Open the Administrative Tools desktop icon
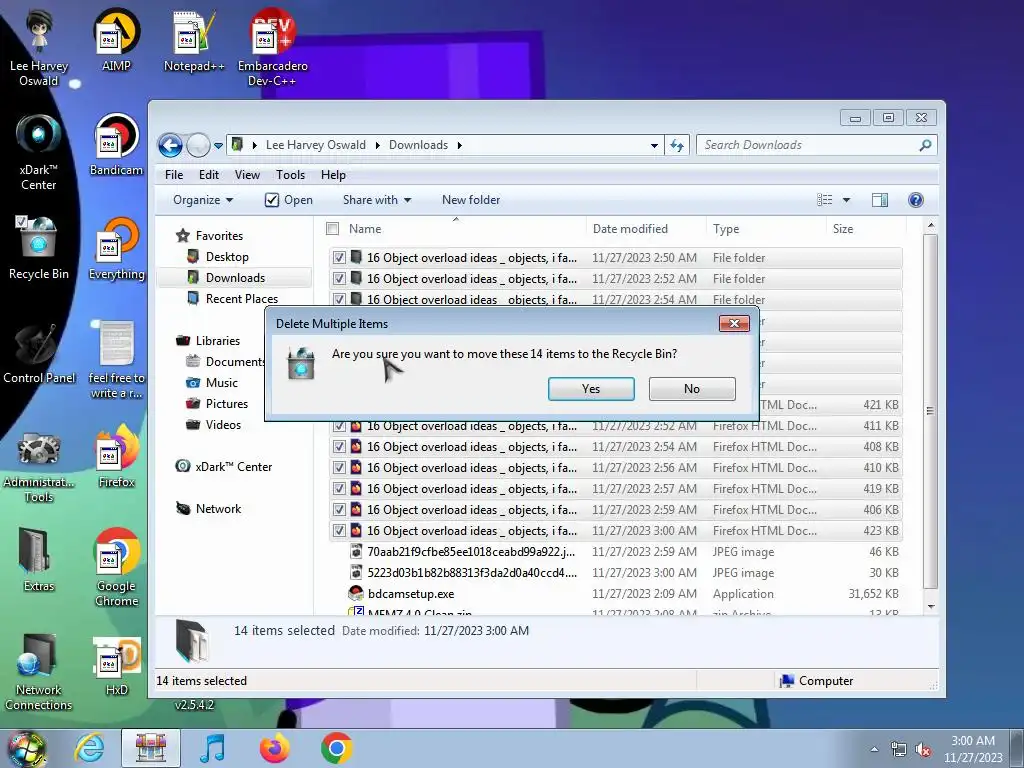This screenshot has width=1024, height=768. [39, 467]
